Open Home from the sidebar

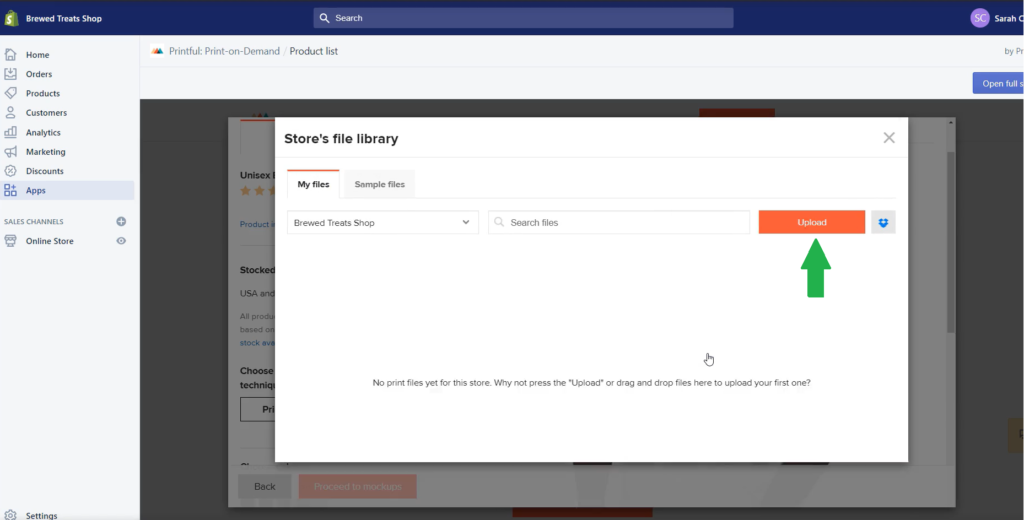[x=37, y=55]
